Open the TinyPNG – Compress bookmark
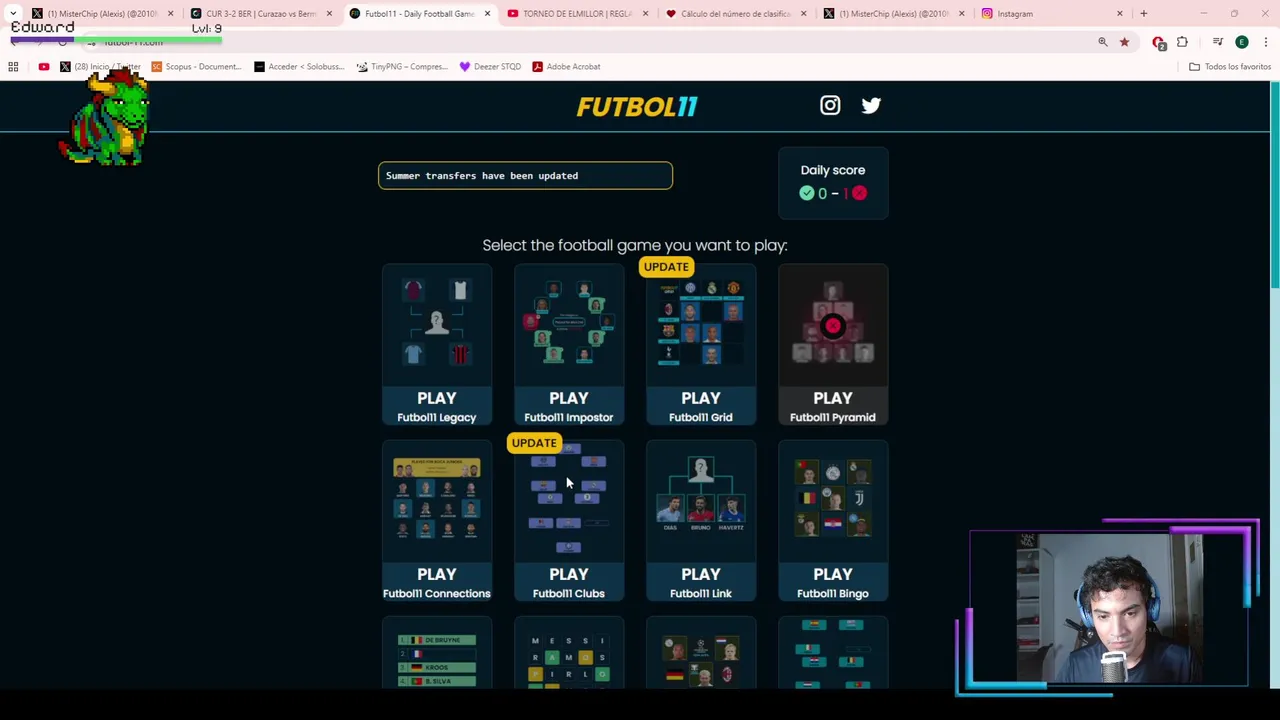Image resolution: width=1280 pixels, height=720 pixels. click(402, 67)
